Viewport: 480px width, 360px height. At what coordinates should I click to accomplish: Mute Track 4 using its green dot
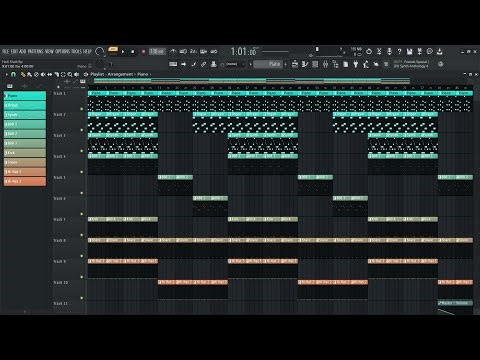click(82, 172)
